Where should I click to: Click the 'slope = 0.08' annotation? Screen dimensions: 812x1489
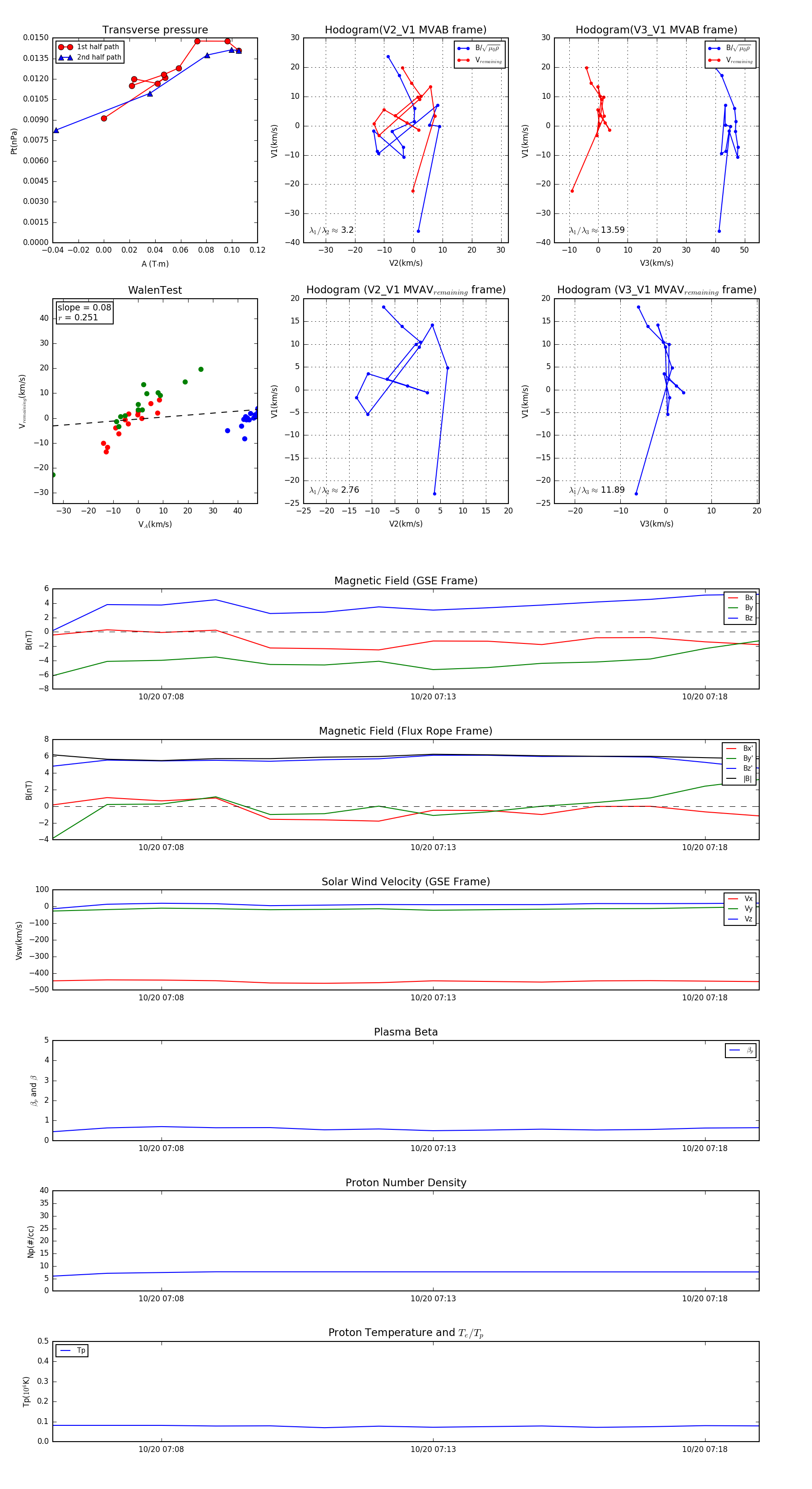pos(84,308)
